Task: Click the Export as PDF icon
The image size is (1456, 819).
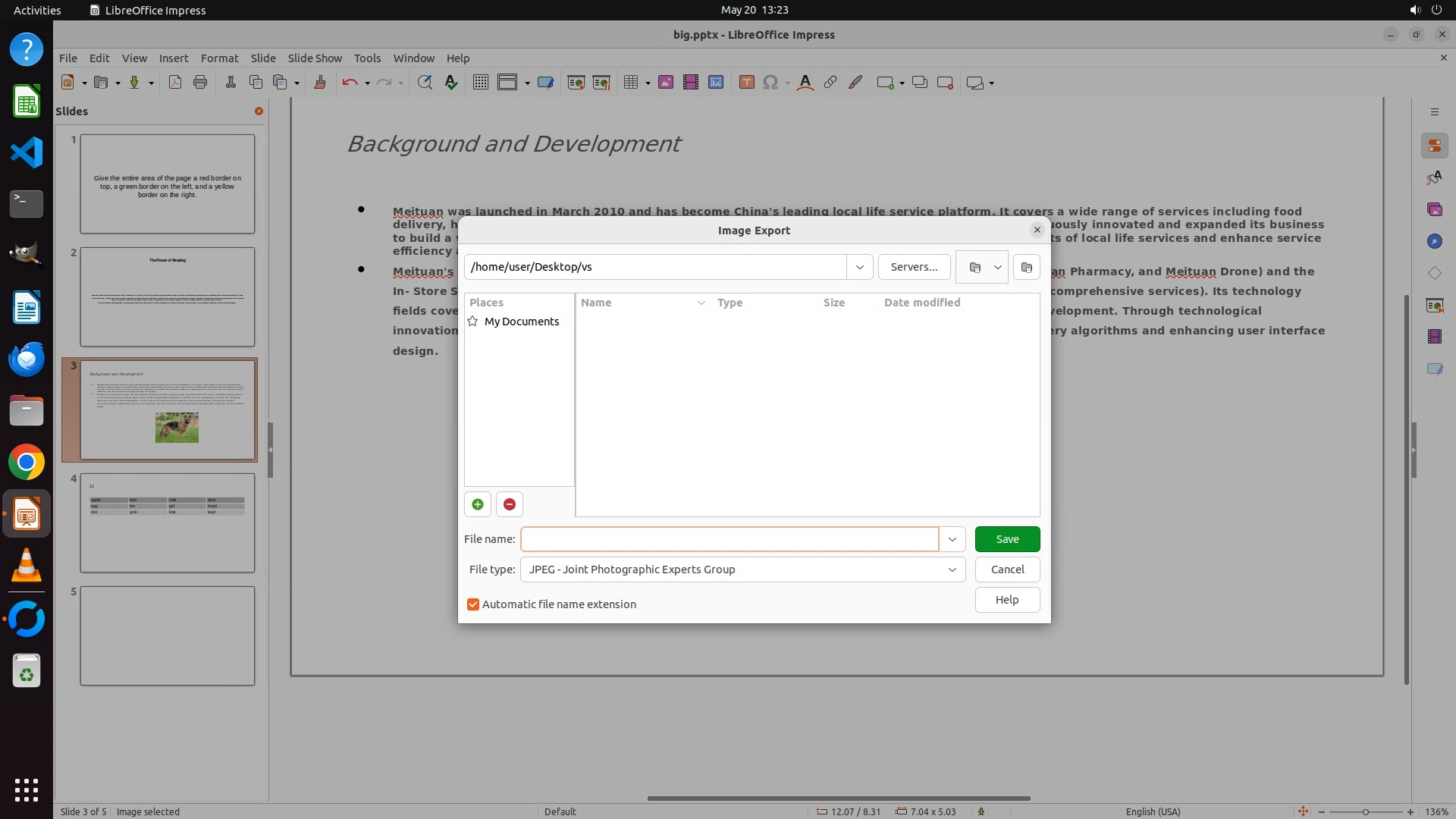Action: point(175,83)
